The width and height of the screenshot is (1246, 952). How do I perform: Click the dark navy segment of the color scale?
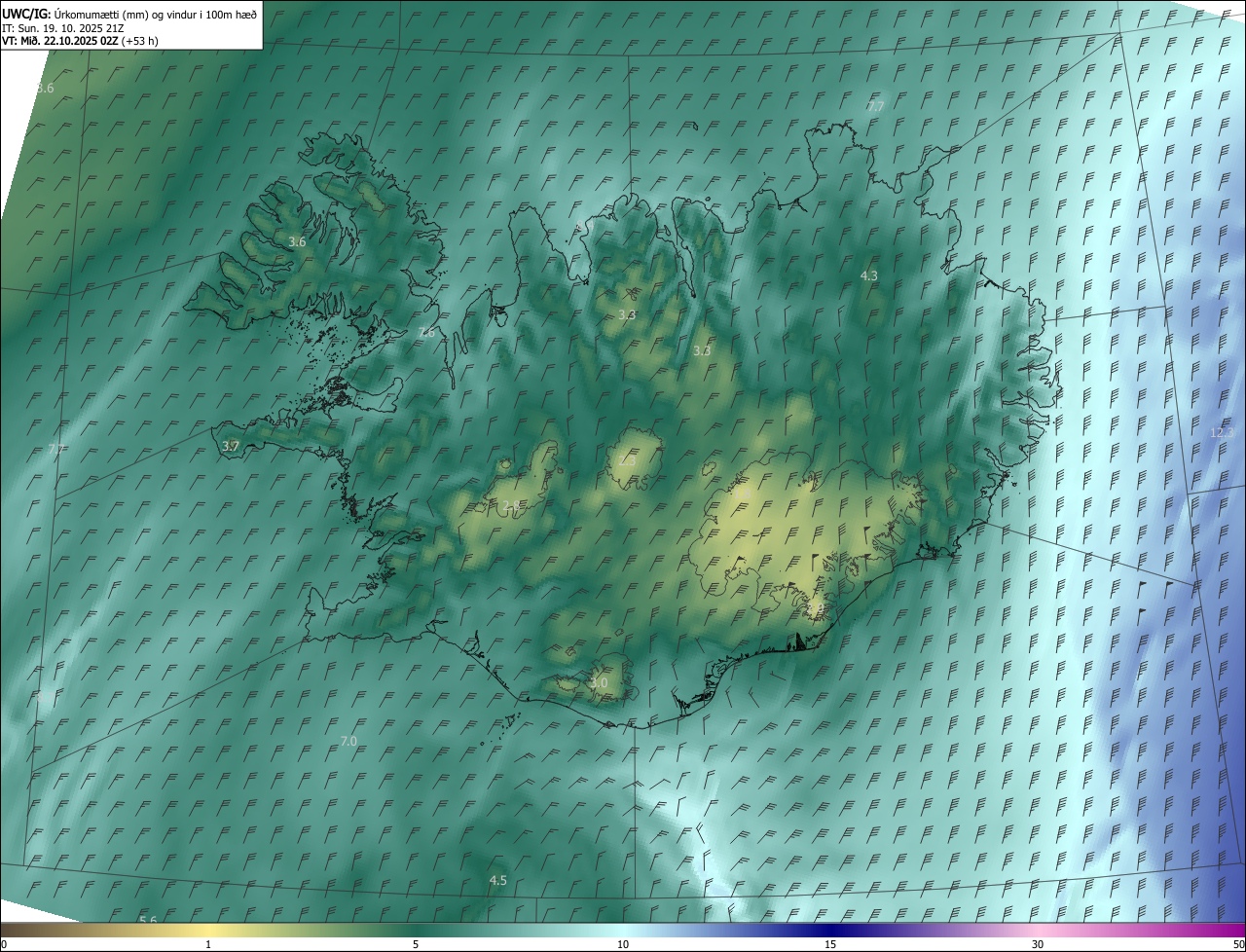pos(830,931)
